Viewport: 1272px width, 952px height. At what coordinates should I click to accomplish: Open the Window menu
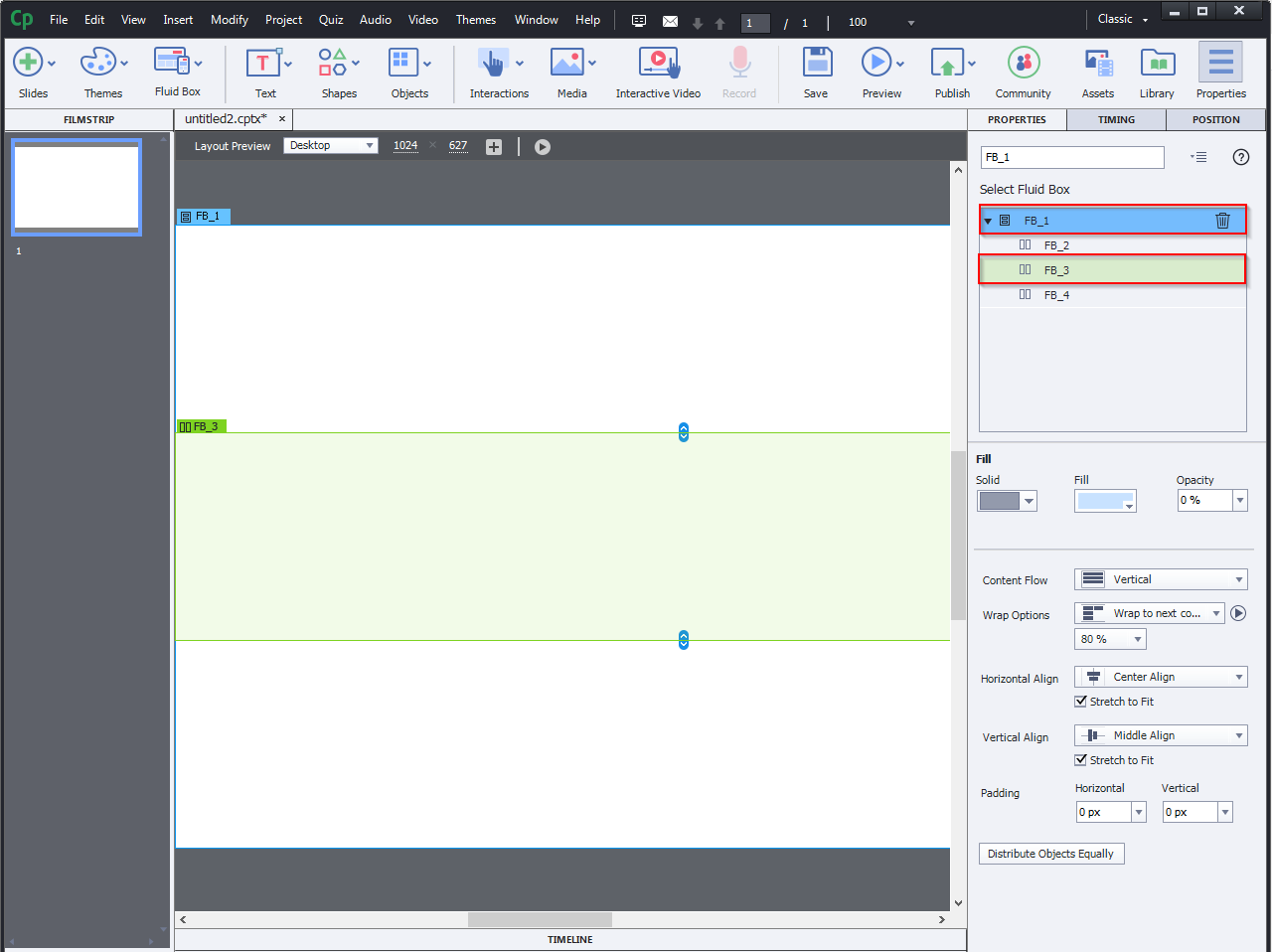pos(536,19)
